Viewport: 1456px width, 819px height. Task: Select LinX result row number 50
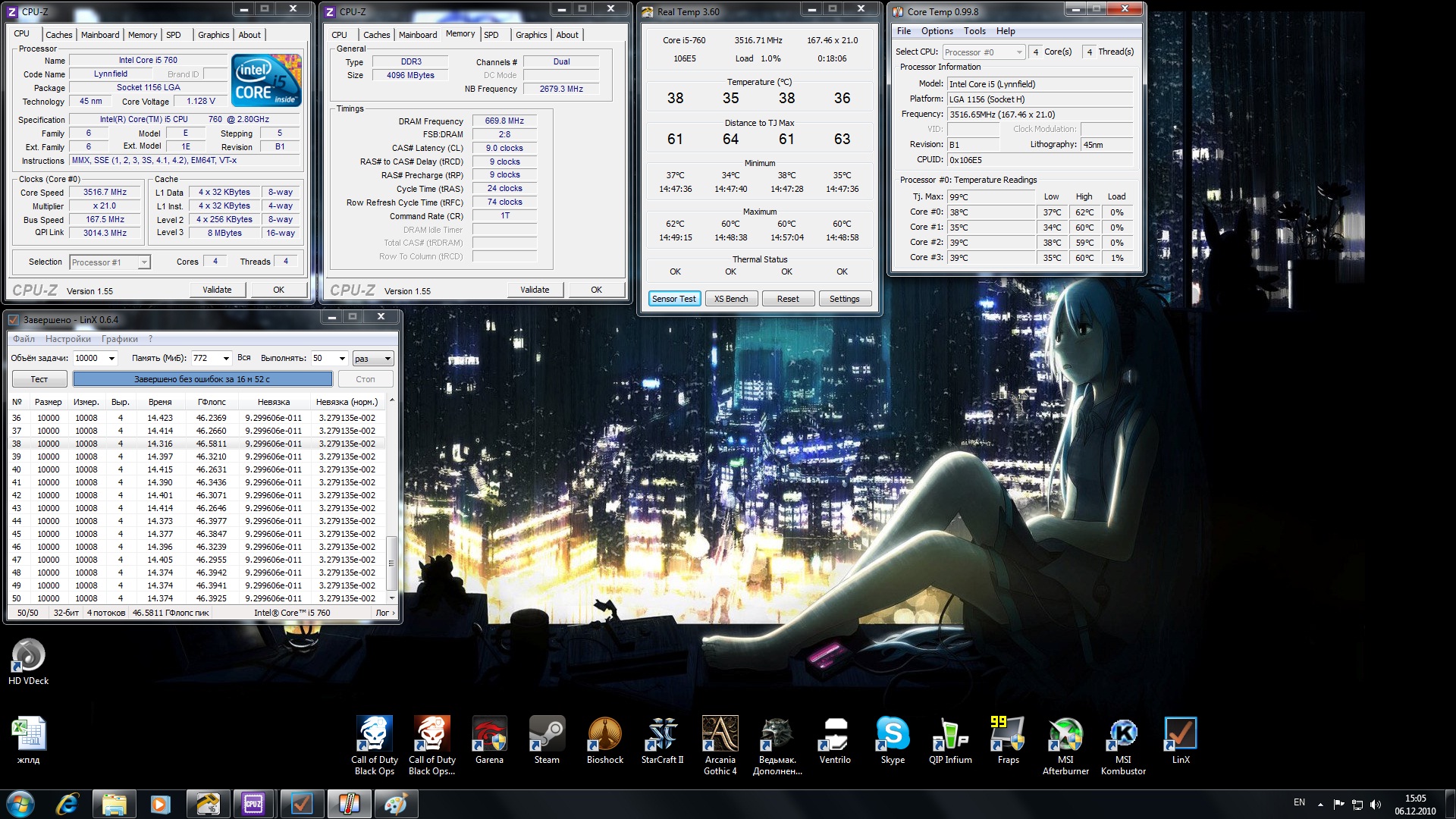coord(197,598)
